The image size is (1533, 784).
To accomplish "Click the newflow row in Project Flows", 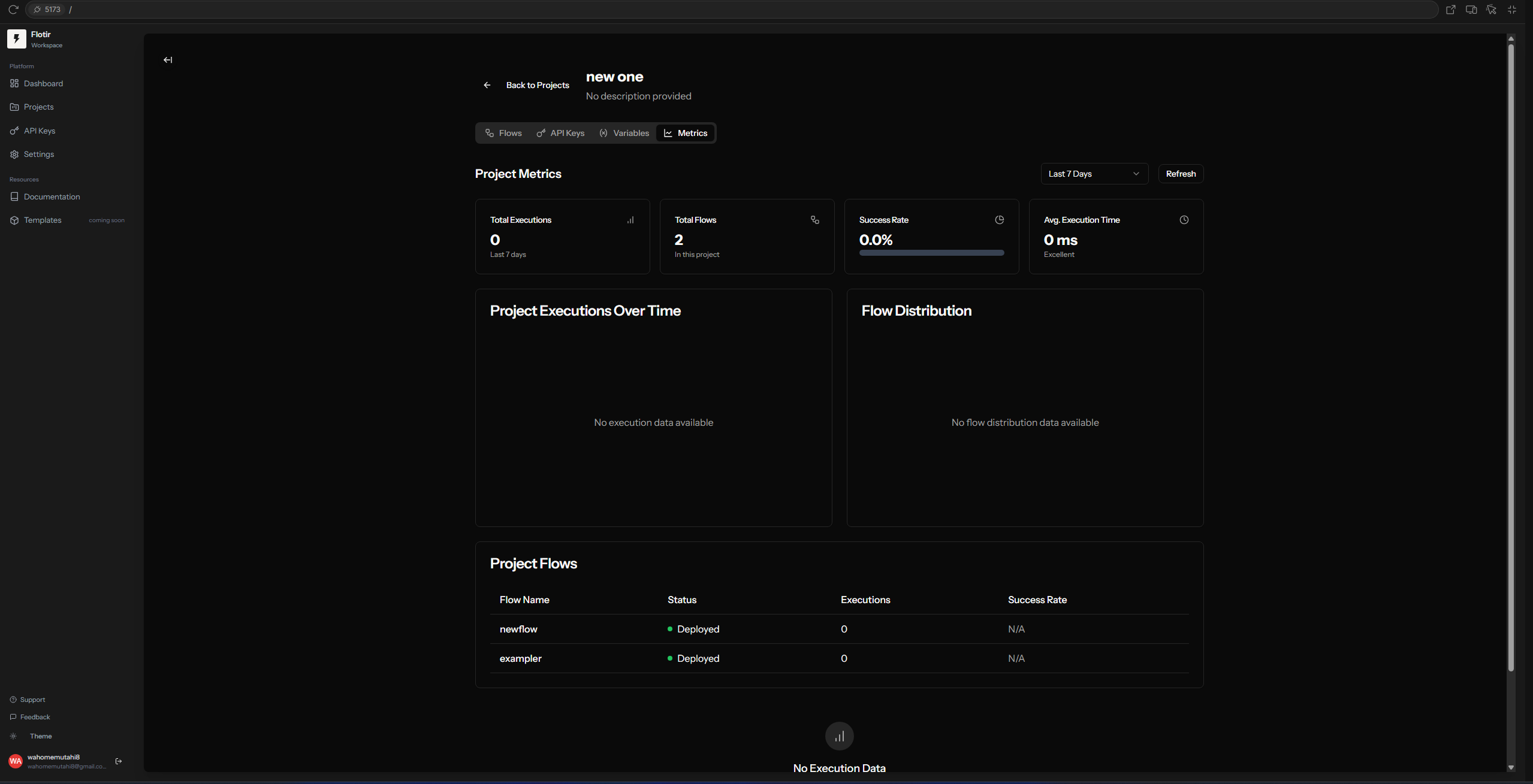I will (x=518, y=629).
